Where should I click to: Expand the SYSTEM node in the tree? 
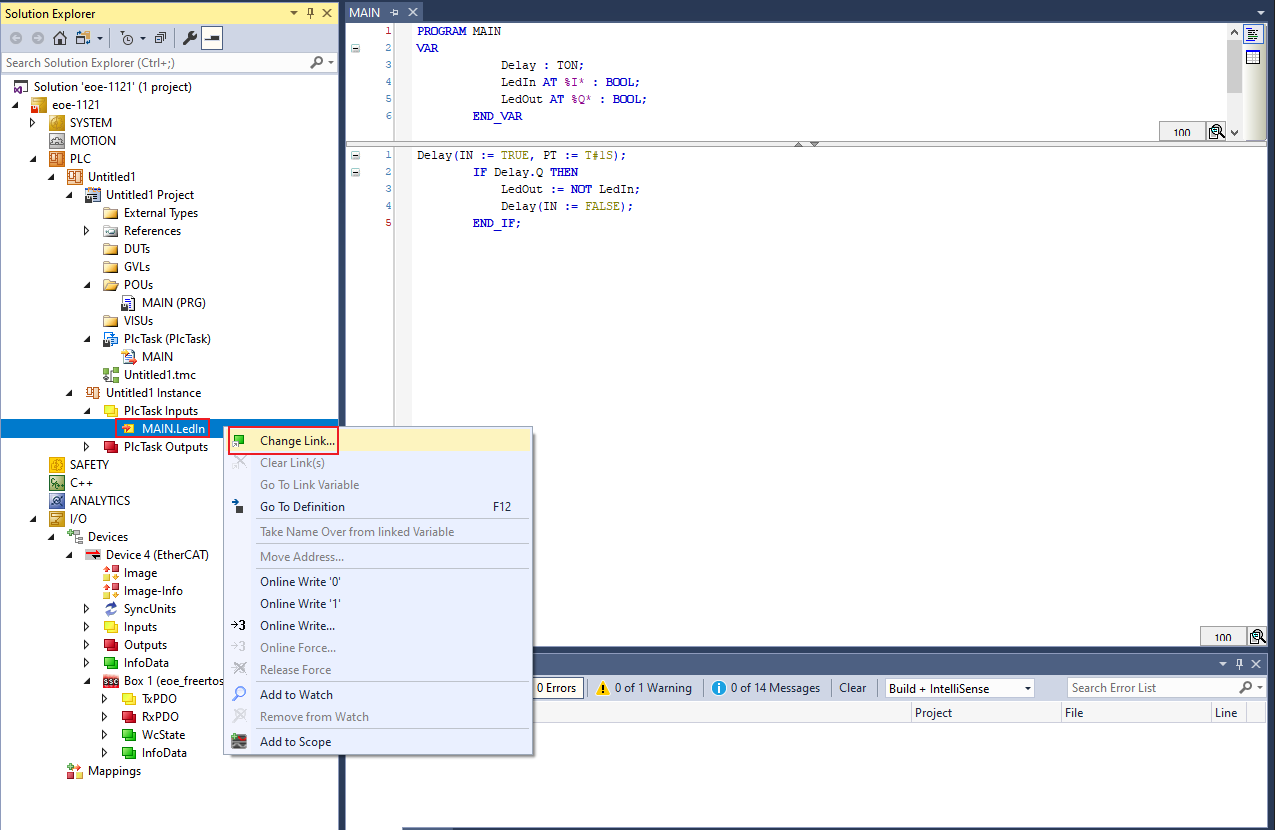33,123
